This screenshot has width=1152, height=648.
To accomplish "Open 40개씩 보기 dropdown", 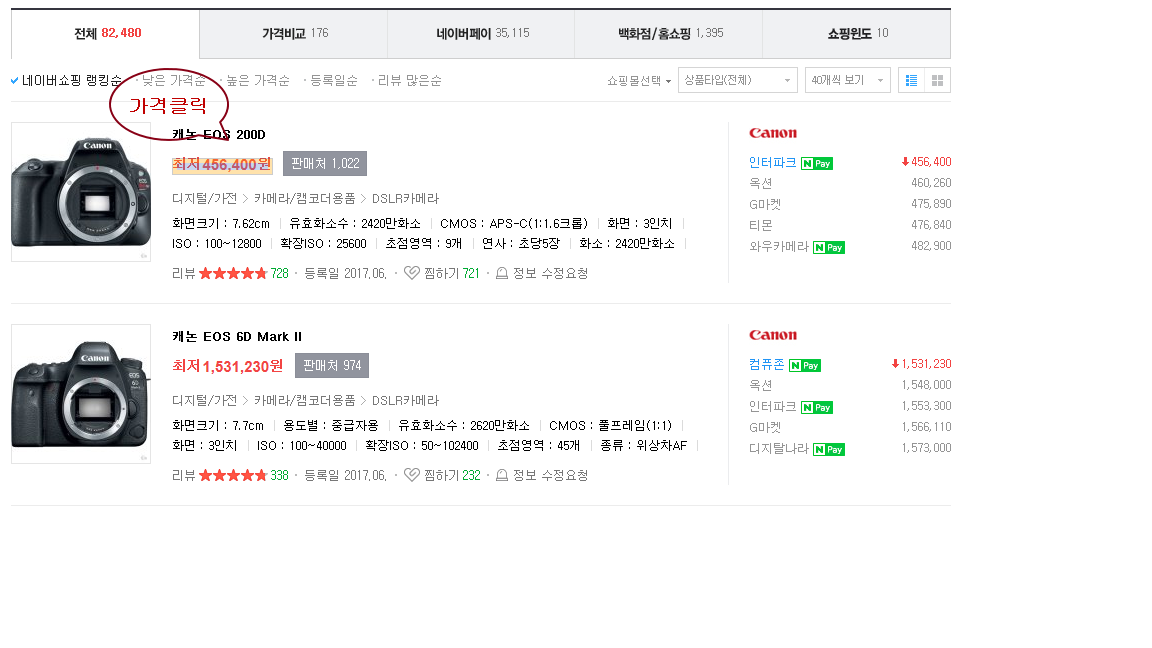I will click(x=848, y=80).
